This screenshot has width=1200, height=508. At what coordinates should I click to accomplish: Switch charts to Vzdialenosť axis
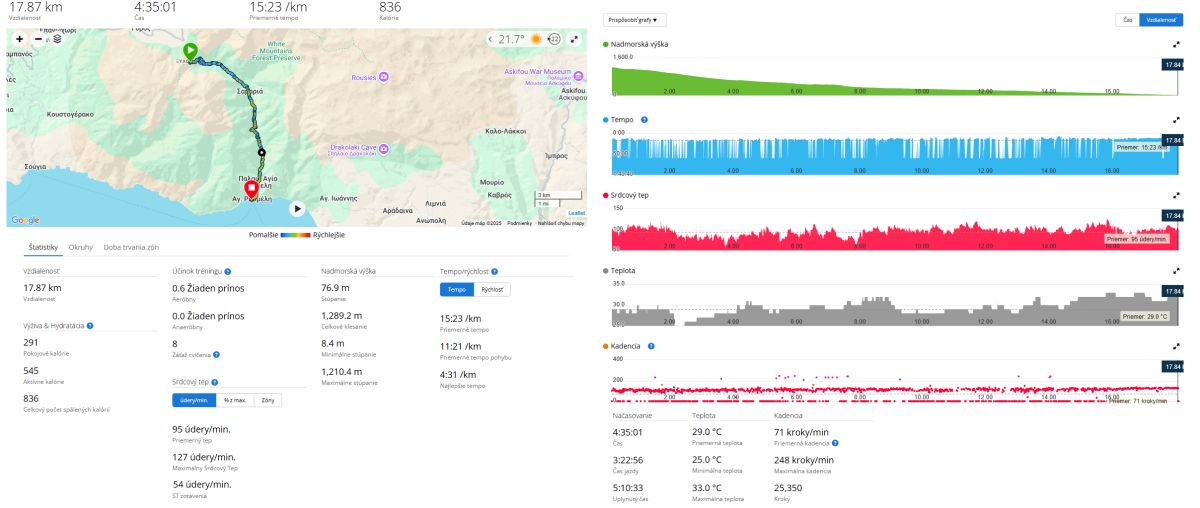pos(1160,19)
